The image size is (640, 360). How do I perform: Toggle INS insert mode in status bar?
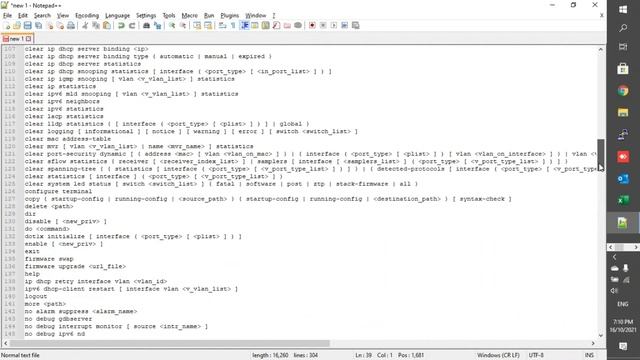pos(589,355)
